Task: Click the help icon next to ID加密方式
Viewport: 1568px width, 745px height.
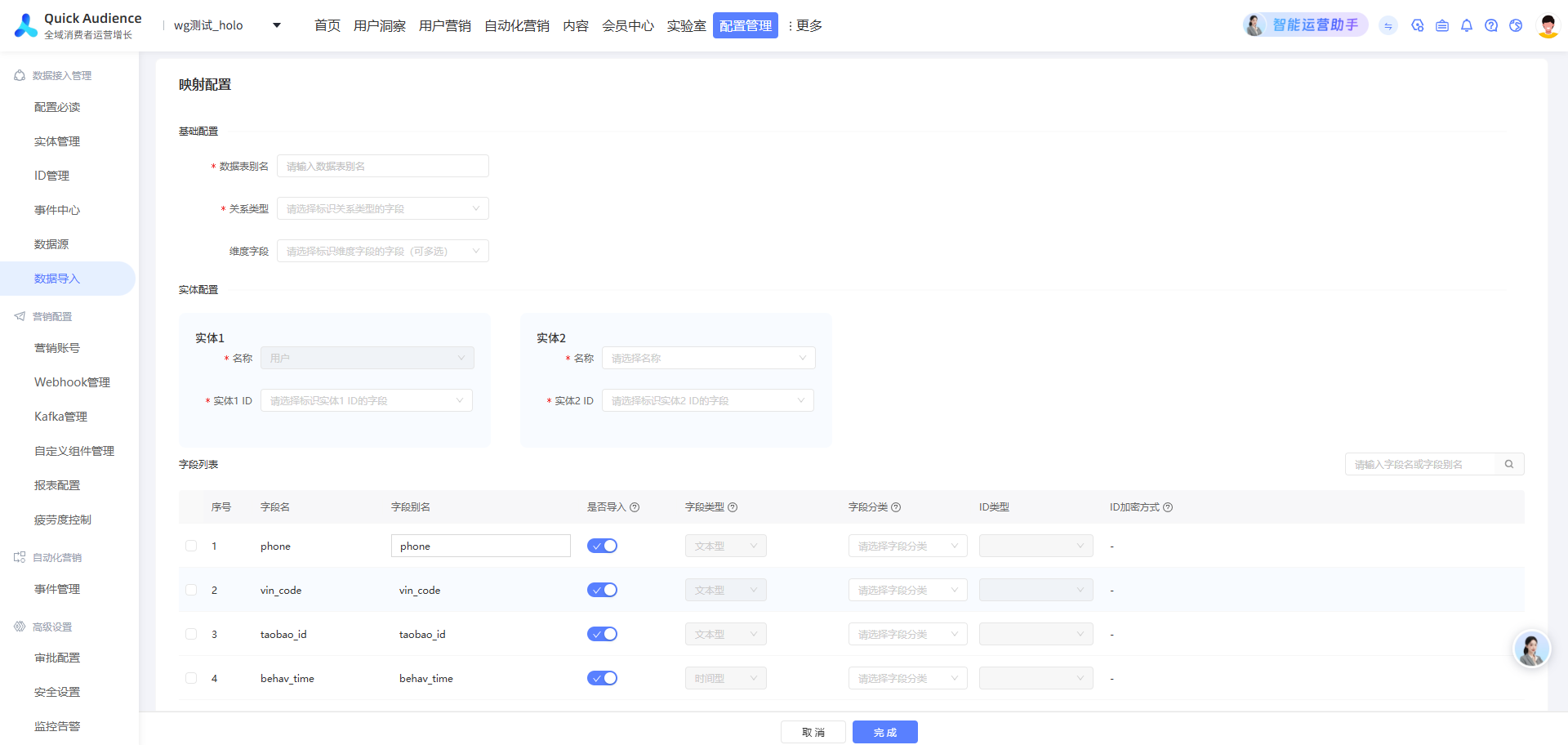Action: click(1168, 507)
